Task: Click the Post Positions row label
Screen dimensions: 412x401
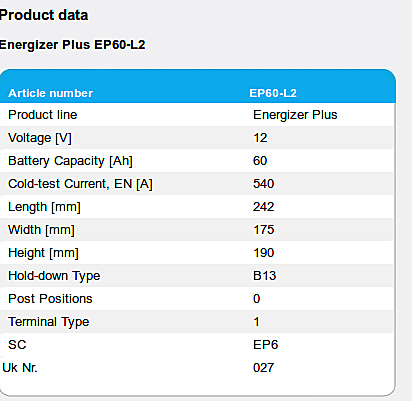Action: (50, 299)
